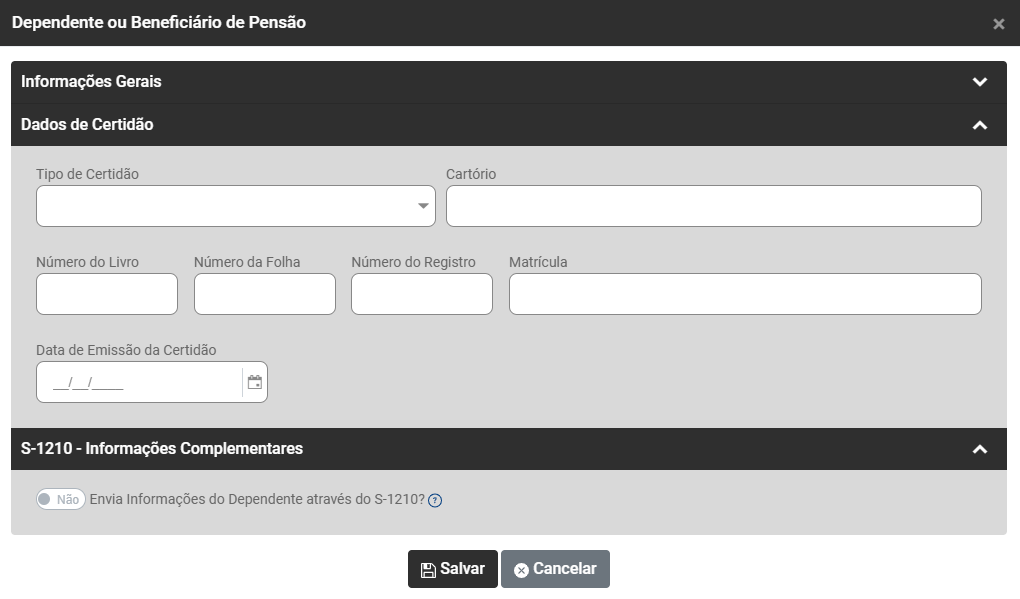This screenshot has width=1020, height=599.
Task: Toggle the S-1210 dependent information switch
Action: click(x=61, y=500)
